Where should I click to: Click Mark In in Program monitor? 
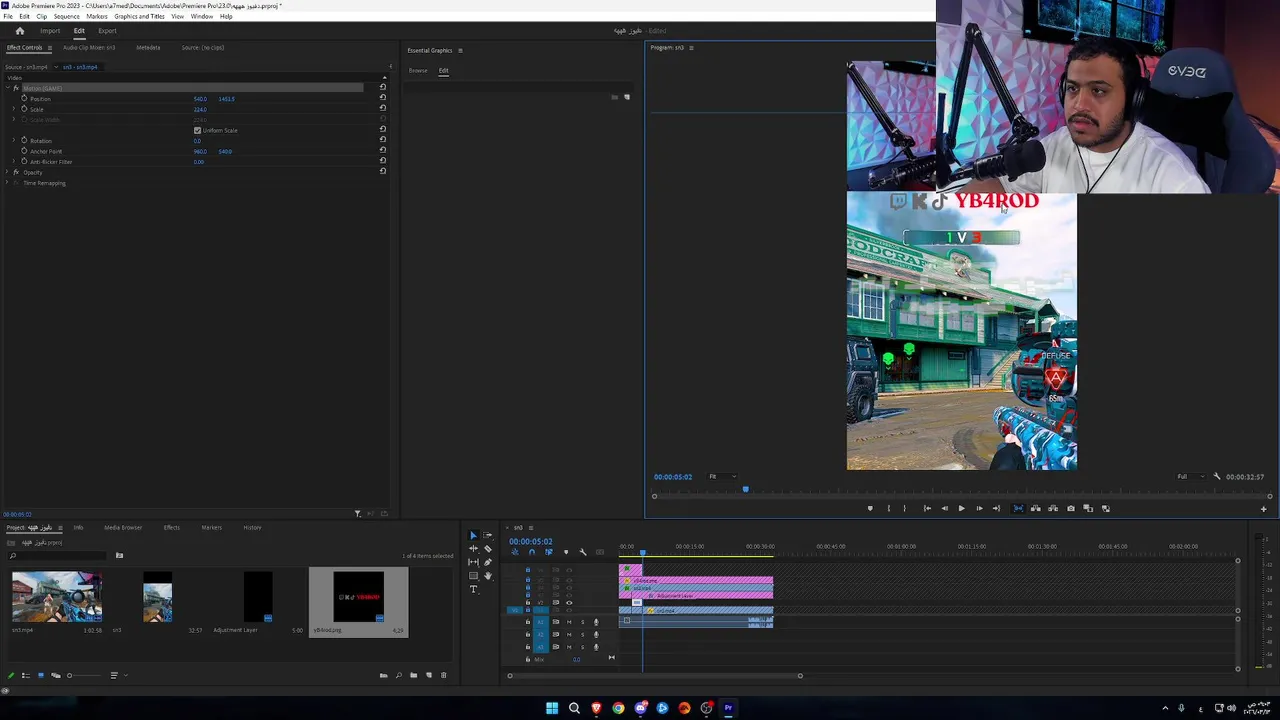point(888,508)
